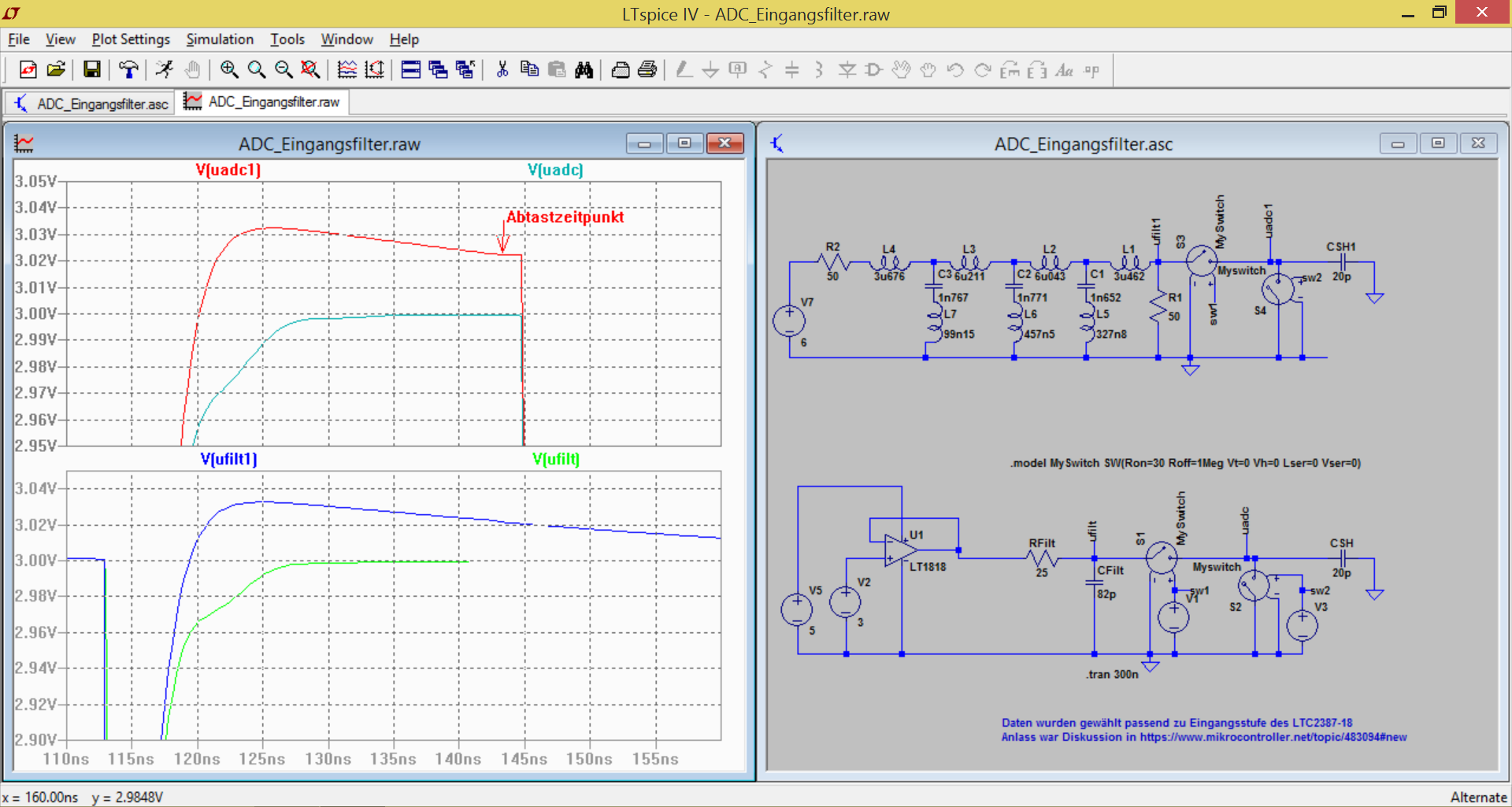1512x807 pixels.
Task: Click the .model MySwitch directive text
Action: (1185, 463)
